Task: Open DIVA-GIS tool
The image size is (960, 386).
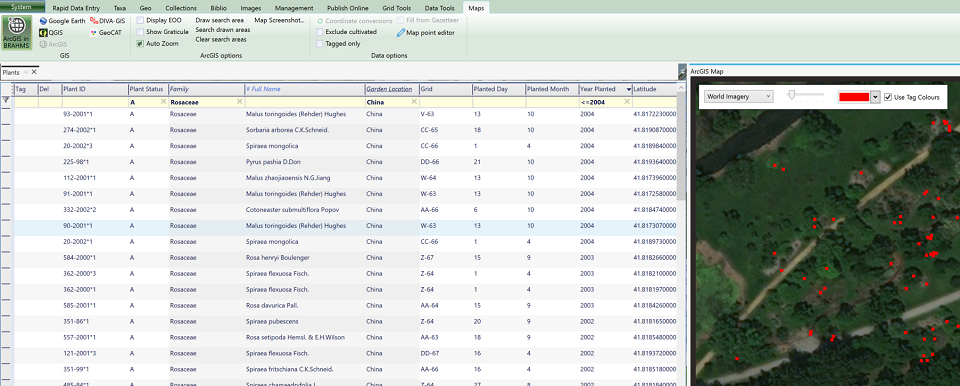Action: pyautogui.click(x=107, y=21)
